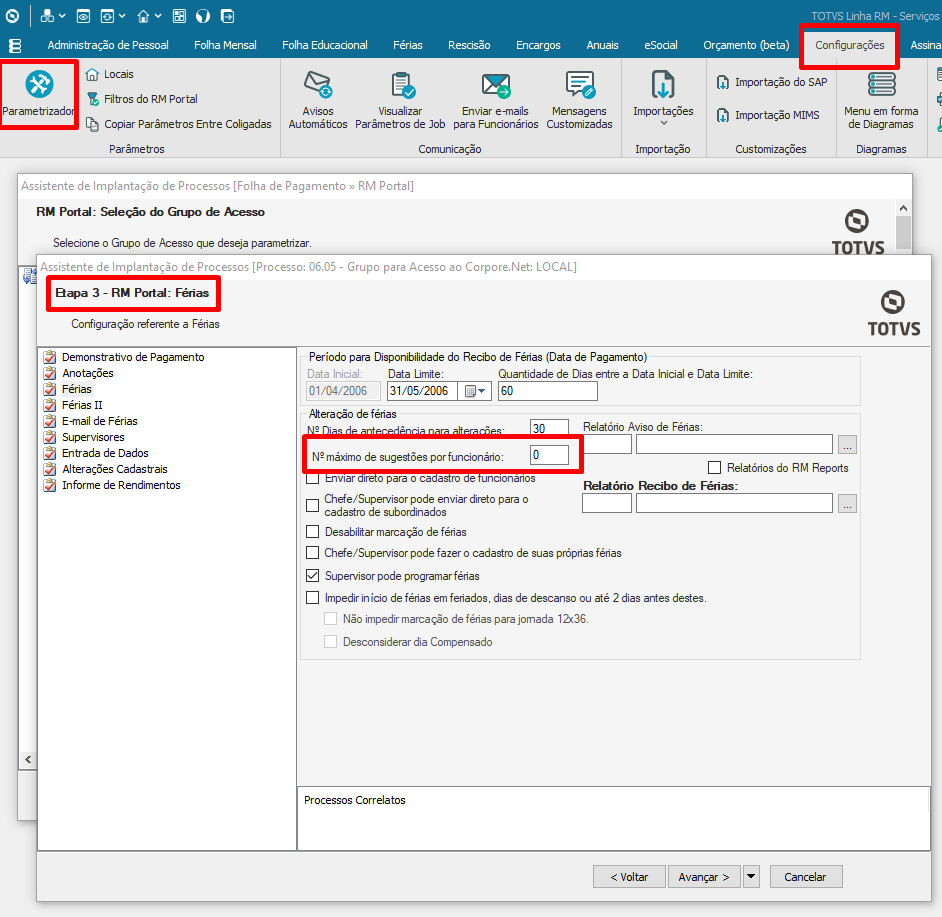
Task: Expand the Importações dropdown chevron
Action: (x=664, y=123)
